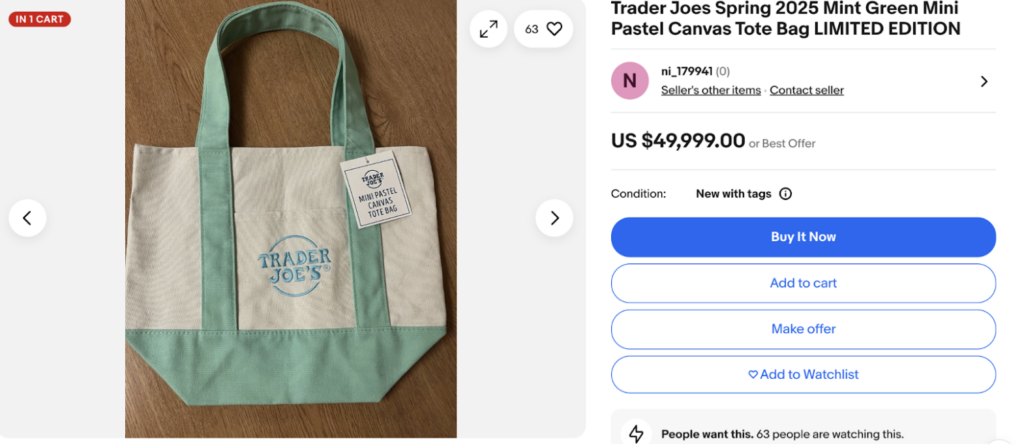
Task: Click the tote bag product photo
Action: pyautogui.click(x=291, y=219)
